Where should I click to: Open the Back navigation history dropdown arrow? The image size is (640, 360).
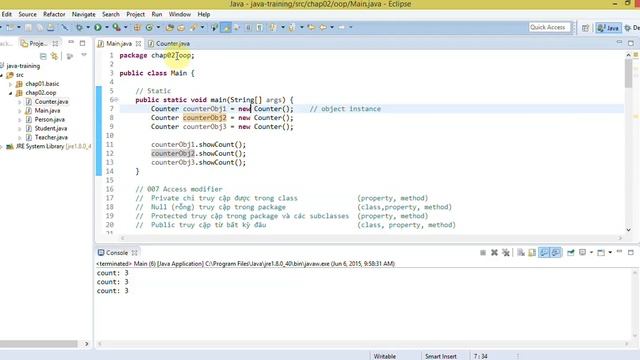[332, 27]
